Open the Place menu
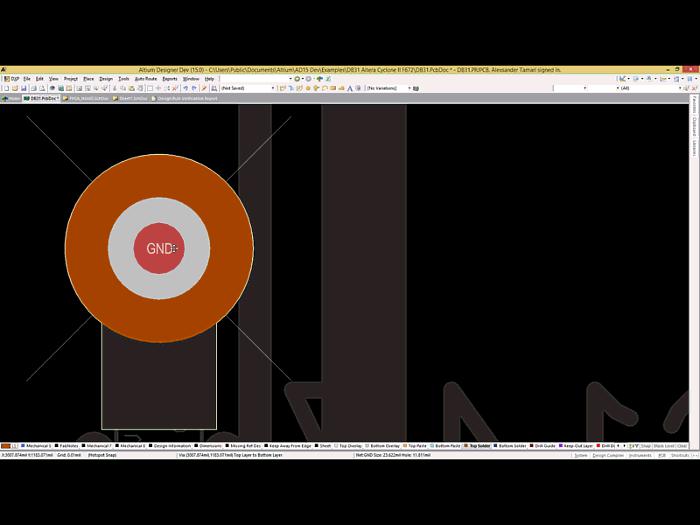700x525 pixels. click(x=88, y=79)
